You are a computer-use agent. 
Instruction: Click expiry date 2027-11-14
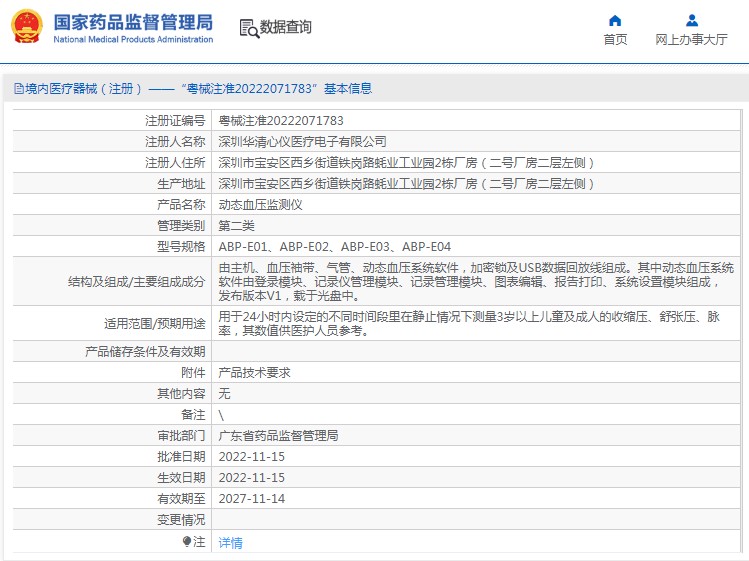coord(251,499)
